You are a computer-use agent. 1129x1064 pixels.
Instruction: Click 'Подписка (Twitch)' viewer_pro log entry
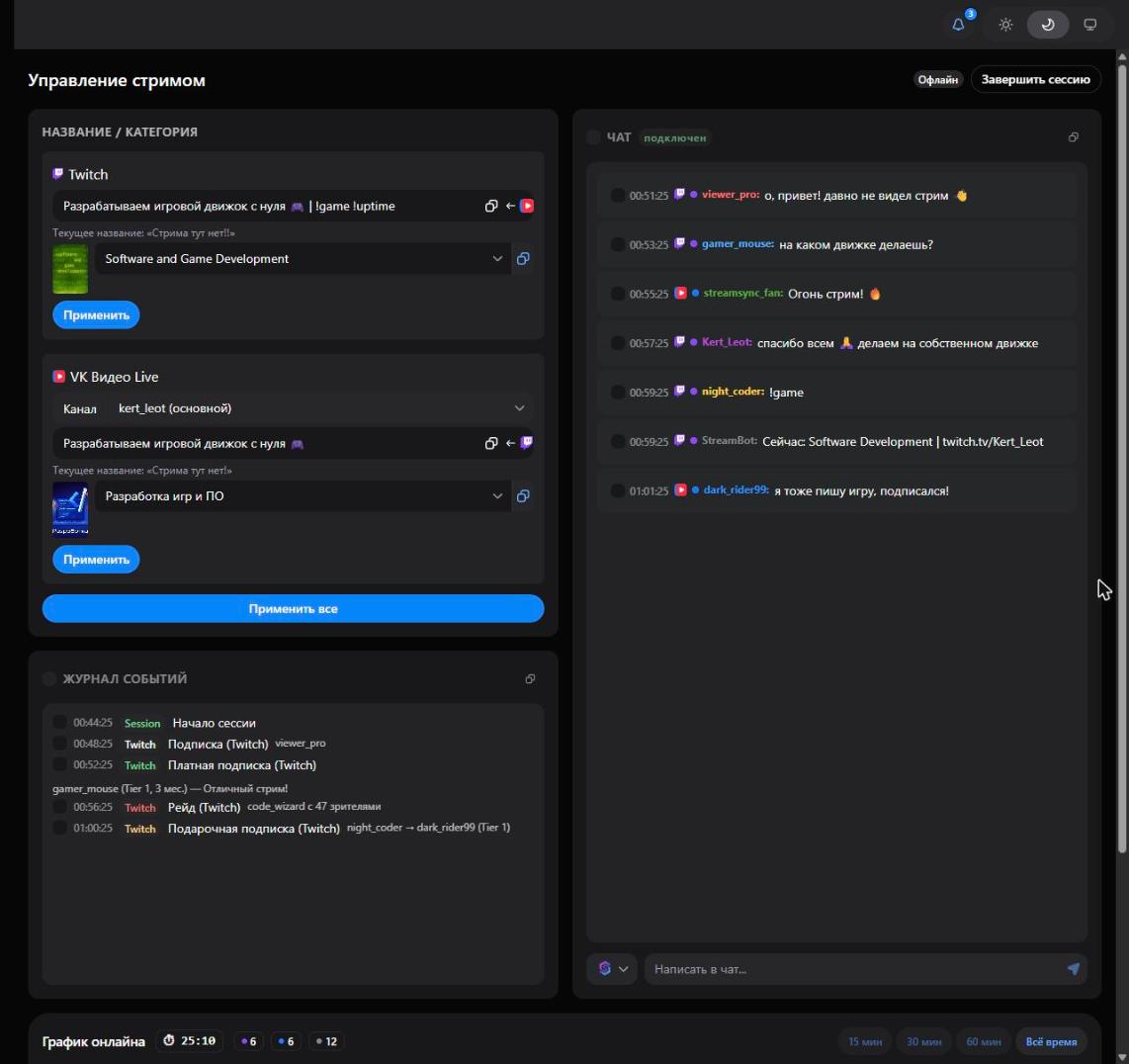[217, 745]
